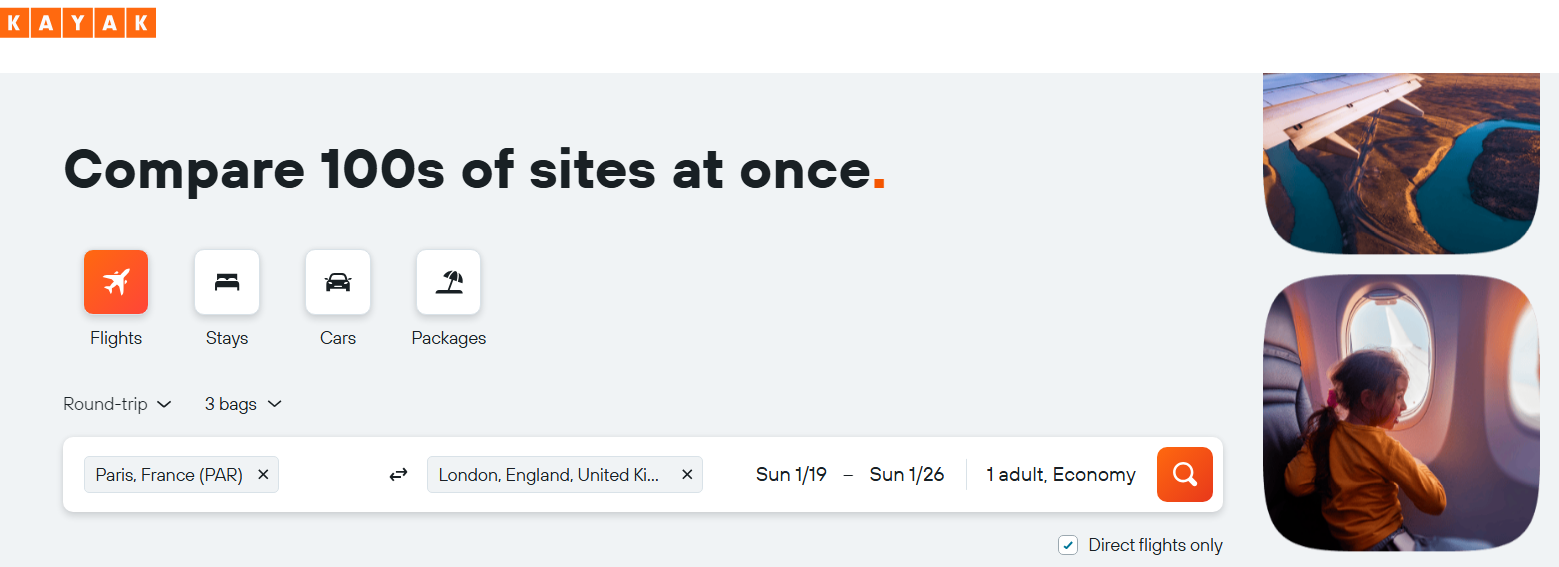Click the orange search magnifier button
The height and width of the screenshot is (567, 1559).
point(1185,474)
